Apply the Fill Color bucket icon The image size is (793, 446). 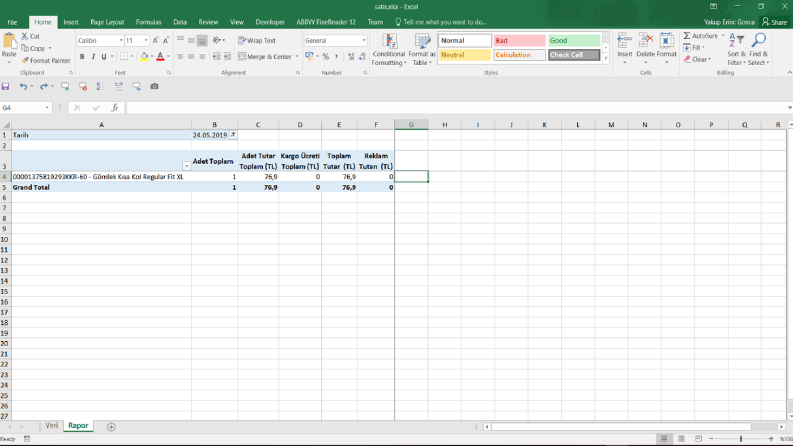pos(144,57)
